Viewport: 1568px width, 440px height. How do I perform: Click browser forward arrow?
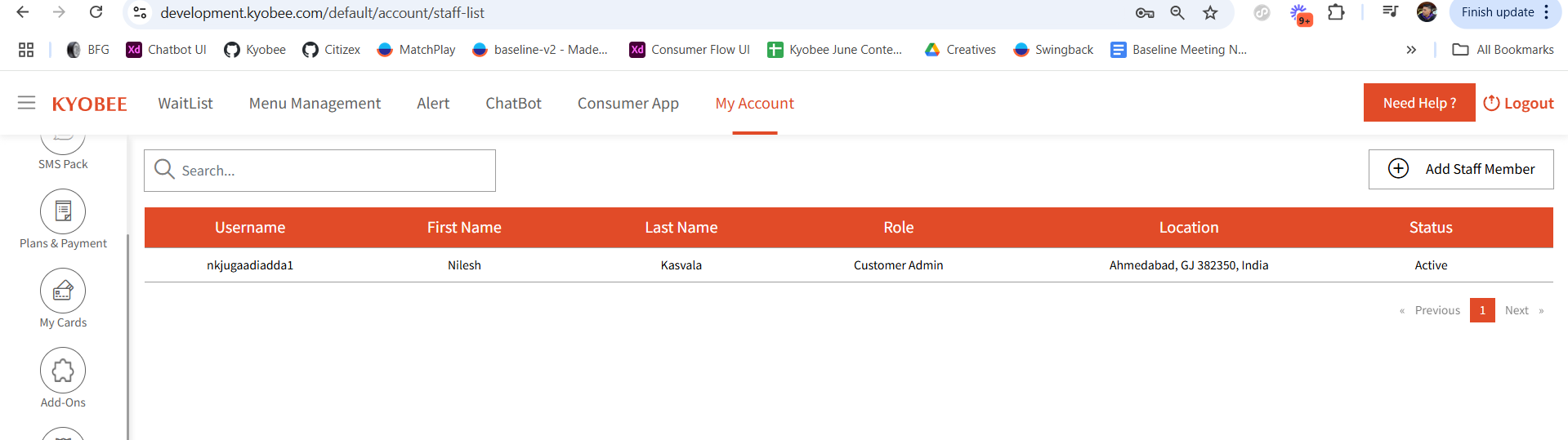click(59, 12)
